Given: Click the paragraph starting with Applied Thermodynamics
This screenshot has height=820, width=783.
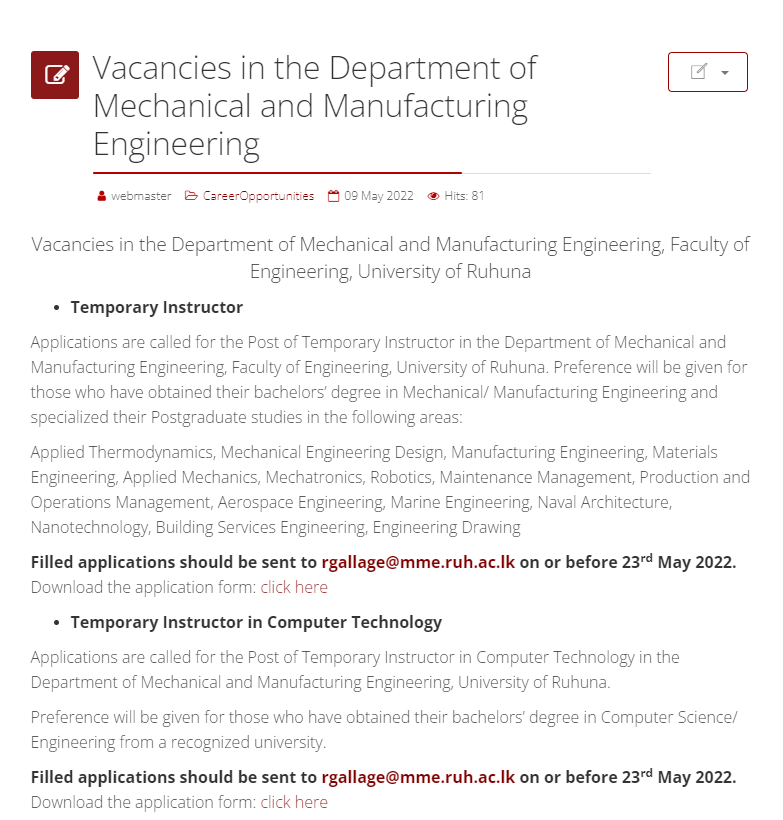Looking at the screenshot, I should click(390, 489).
